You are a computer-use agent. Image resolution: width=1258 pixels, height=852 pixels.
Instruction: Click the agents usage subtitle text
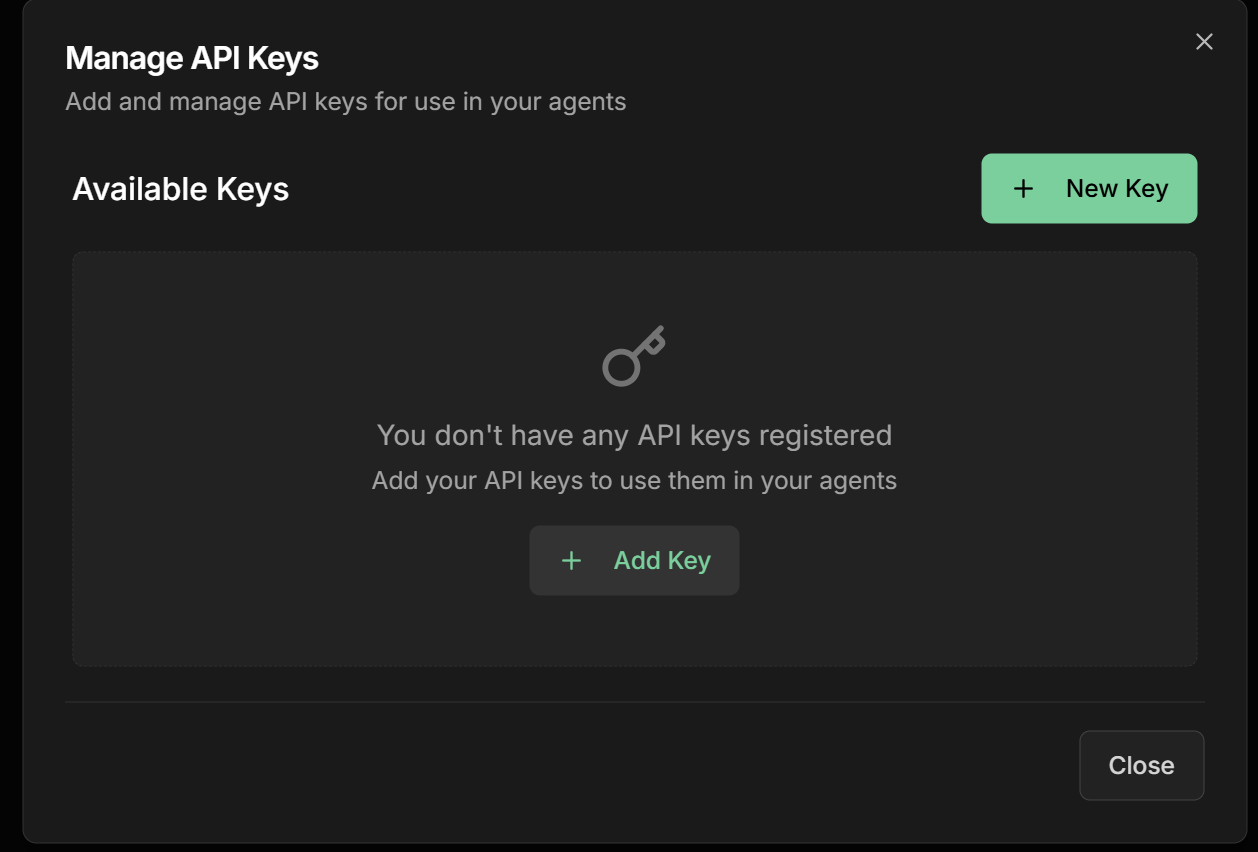point(345,101)
